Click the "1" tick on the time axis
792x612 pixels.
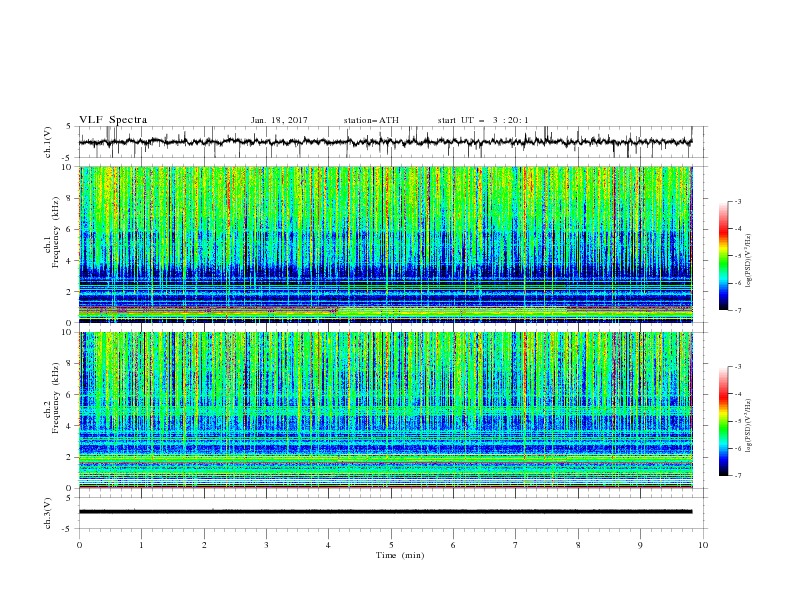coord(141,545)
